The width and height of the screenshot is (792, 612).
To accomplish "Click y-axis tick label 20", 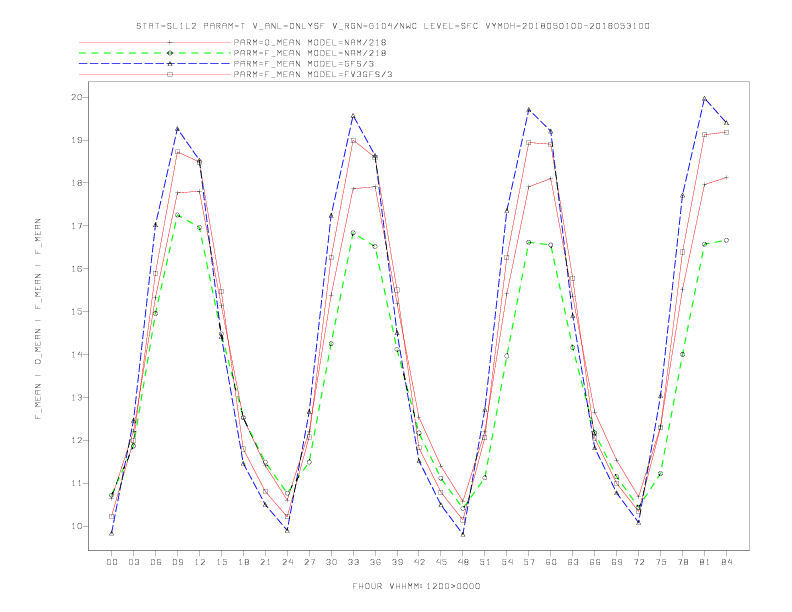I will [x=77, y=97].
